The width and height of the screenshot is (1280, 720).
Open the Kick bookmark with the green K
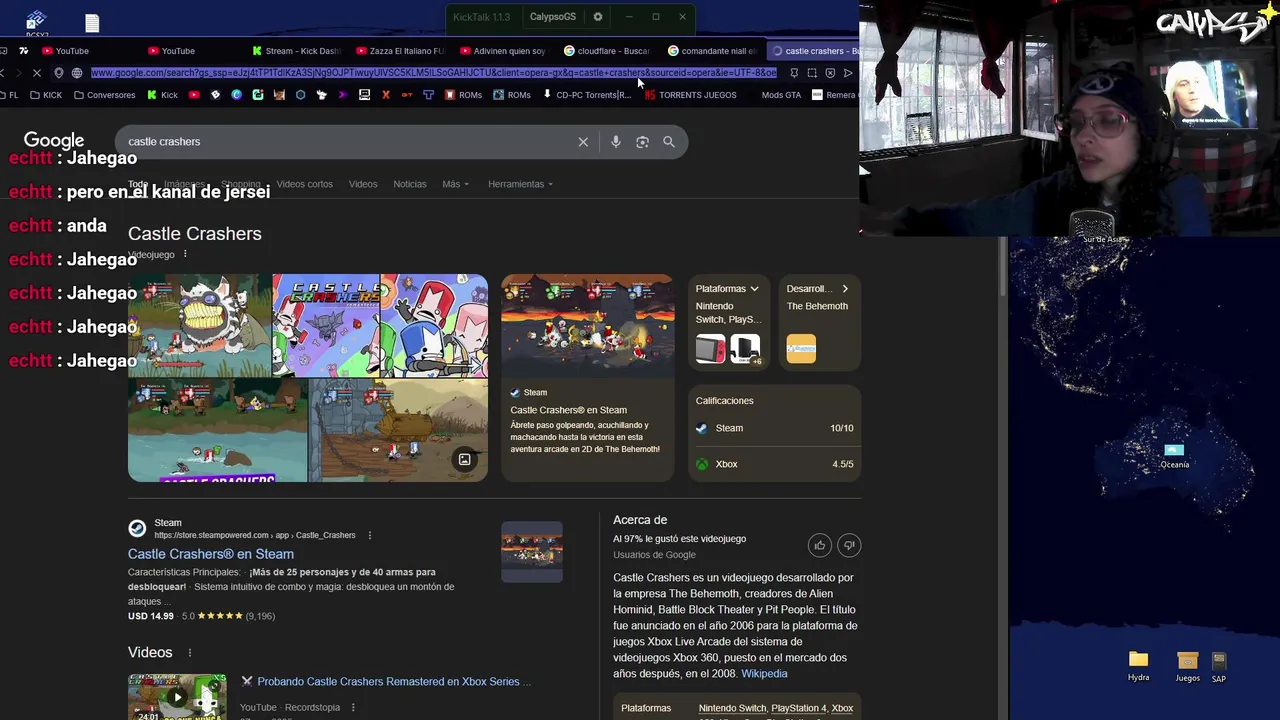point(163,95)
